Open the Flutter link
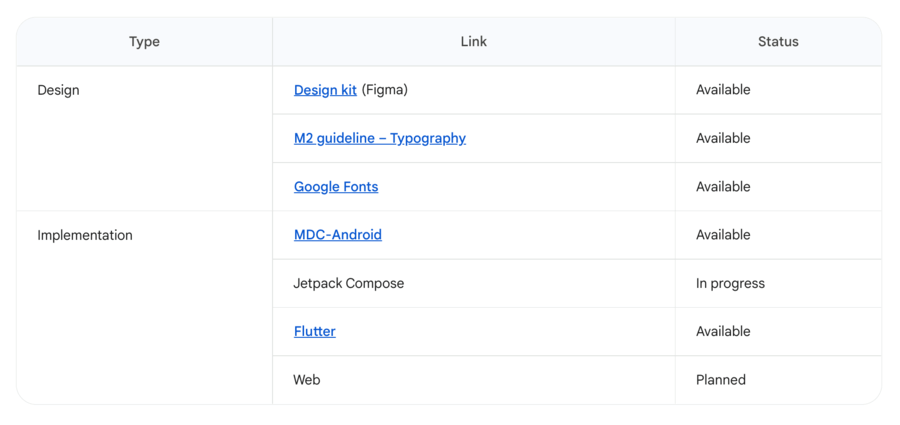900x425 pixels. 314,332
